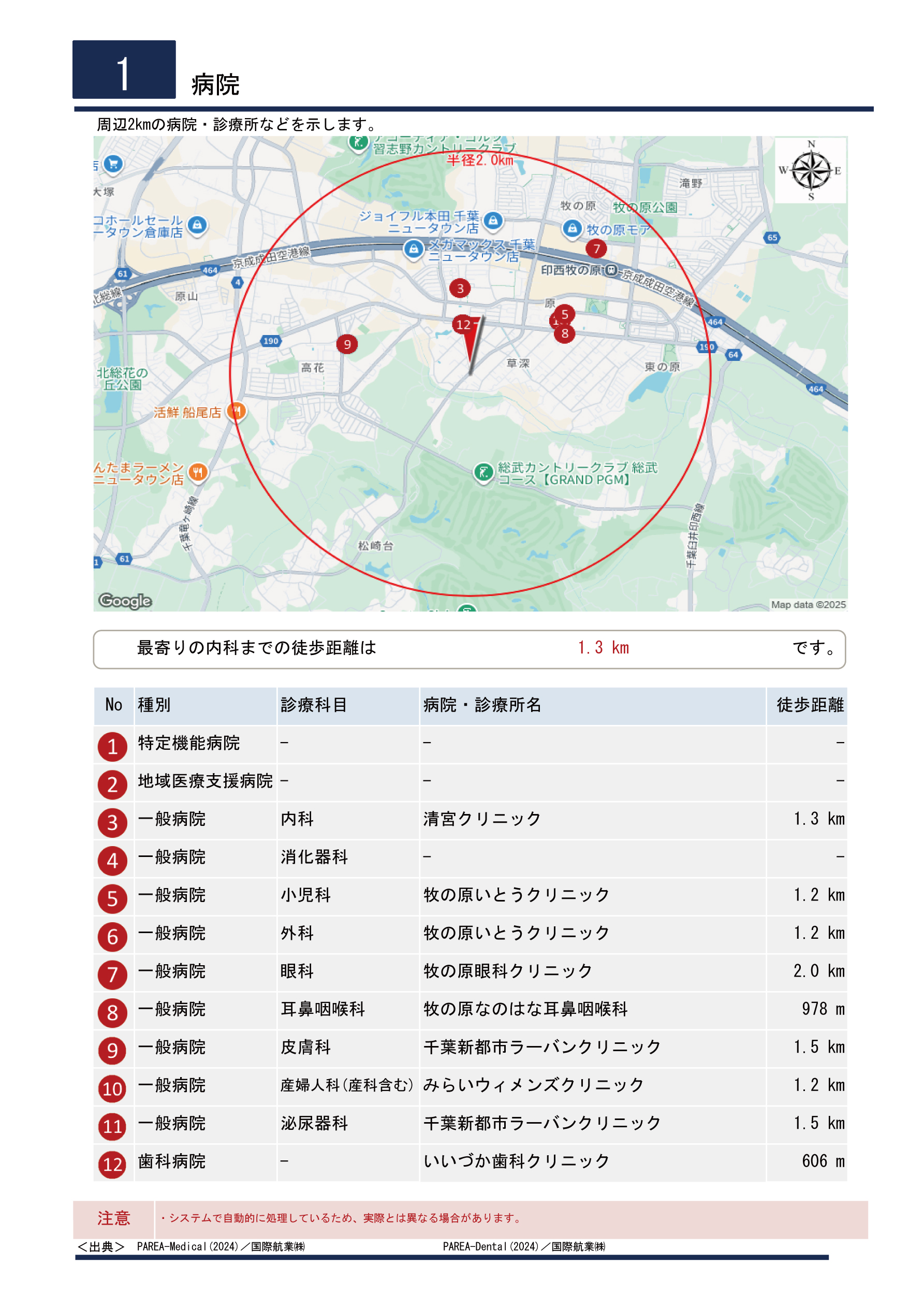This screenshot has width=924, height=1308.
Task: Click the compass rose on the map
Action: click(x=811, y=170)
